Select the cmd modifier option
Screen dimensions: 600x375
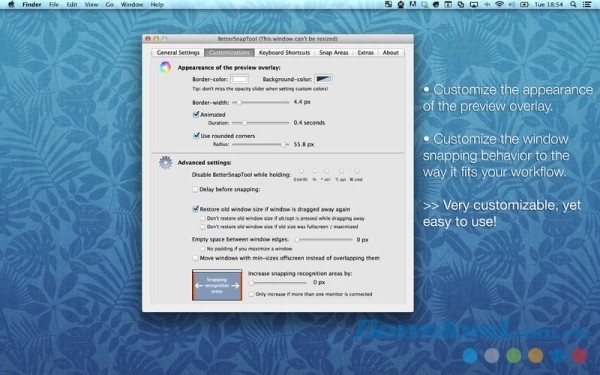[357, 171]
